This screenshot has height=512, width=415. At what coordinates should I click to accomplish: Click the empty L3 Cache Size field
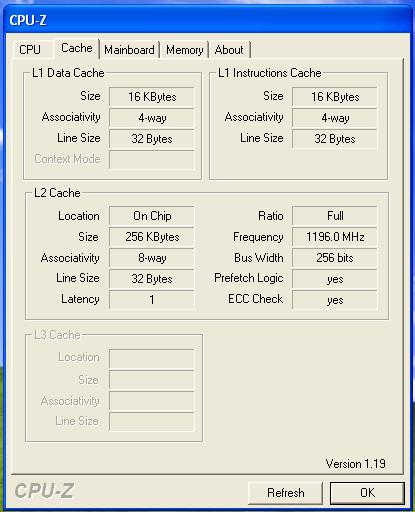(152, 380)
